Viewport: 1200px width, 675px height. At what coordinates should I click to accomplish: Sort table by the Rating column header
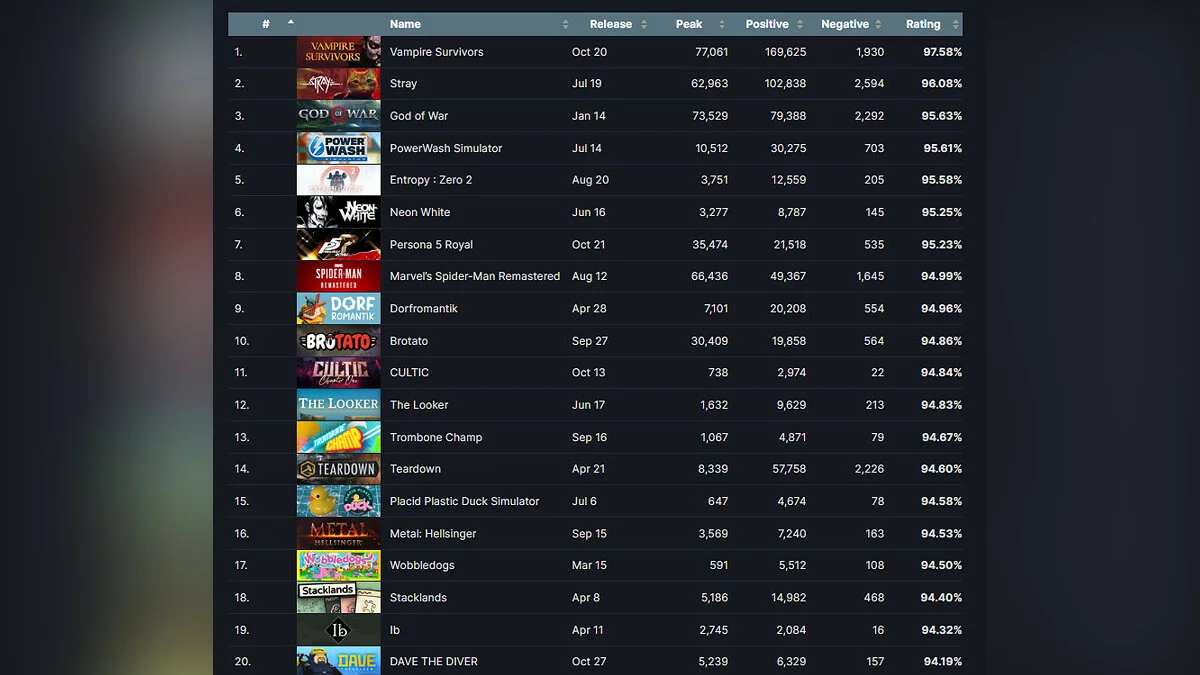click(x=923, y=24)
